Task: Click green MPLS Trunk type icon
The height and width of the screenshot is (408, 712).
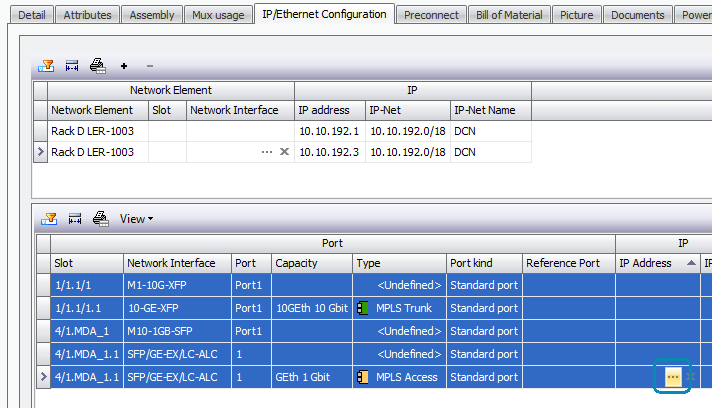Action: (x=363, y=308)
